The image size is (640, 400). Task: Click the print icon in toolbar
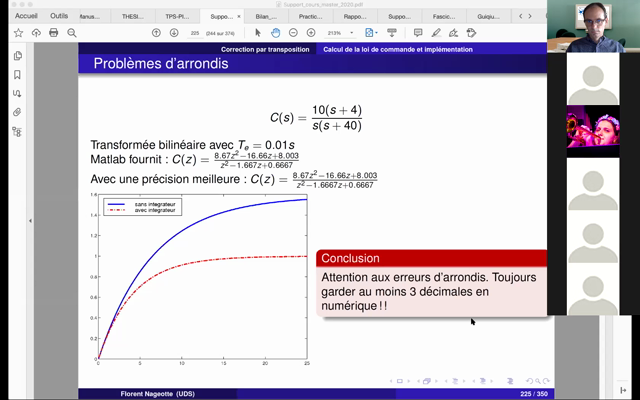click(x=54, y=33)
